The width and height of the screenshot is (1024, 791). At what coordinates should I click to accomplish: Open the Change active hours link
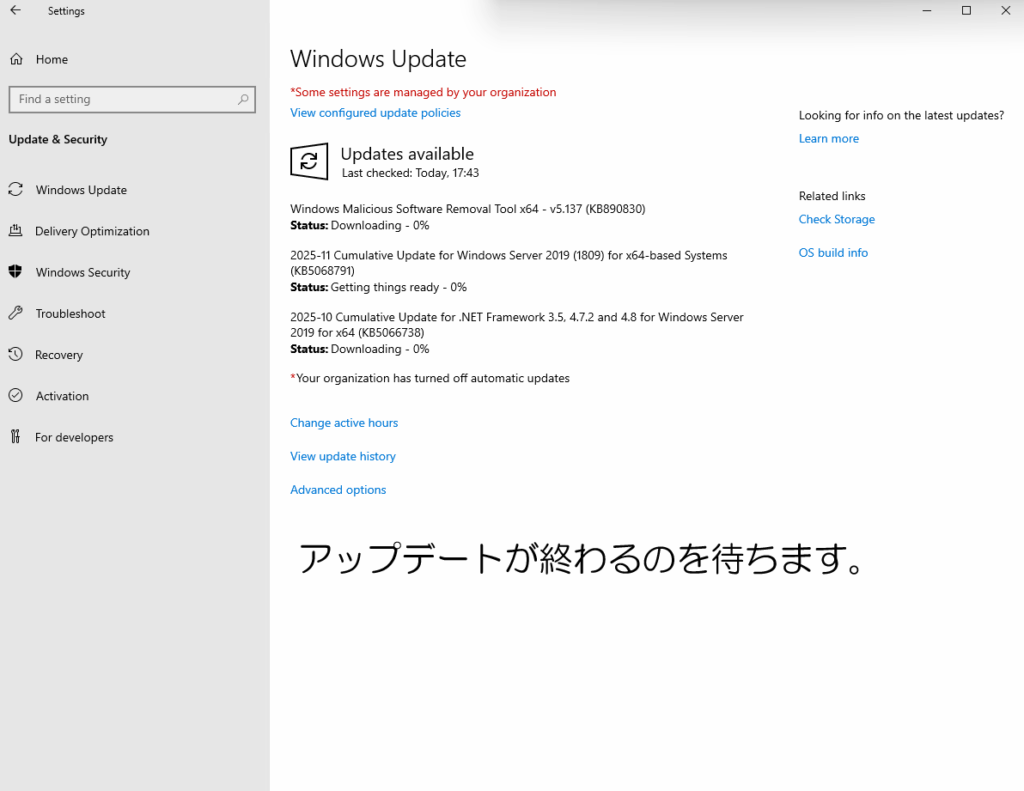coord(344,423)
